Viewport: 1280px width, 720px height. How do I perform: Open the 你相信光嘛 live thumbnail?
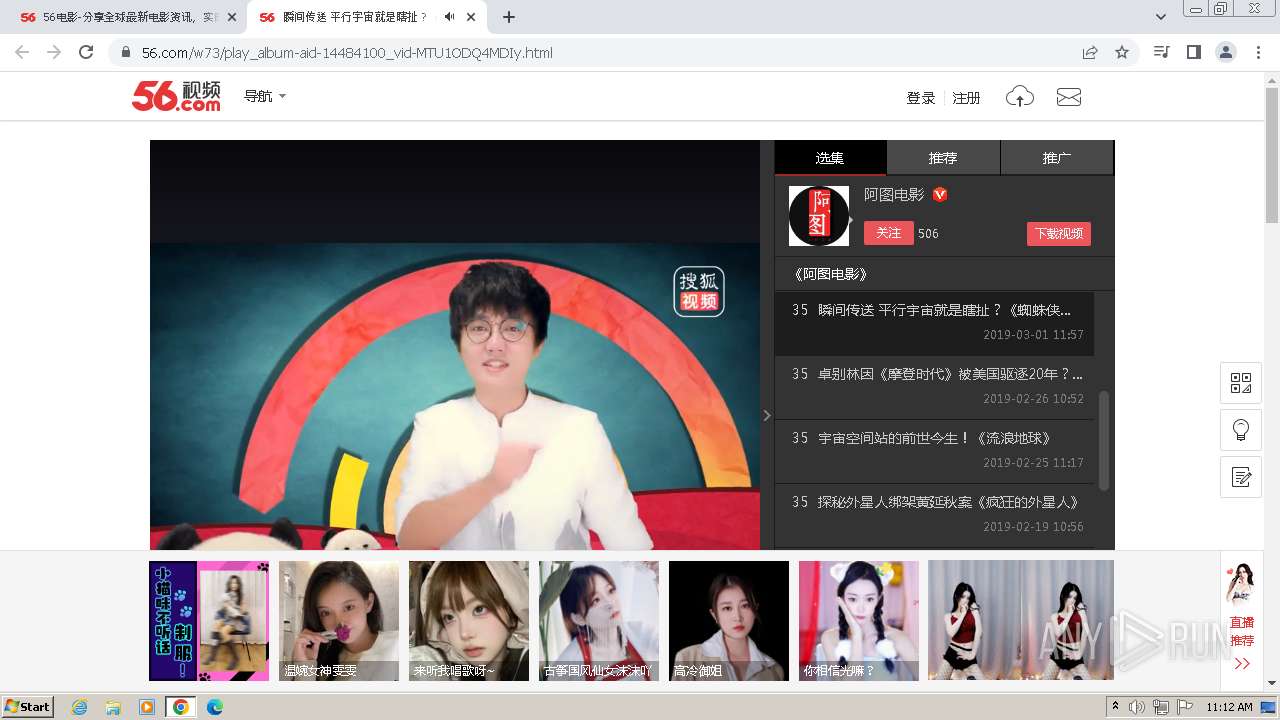point(859,621)
